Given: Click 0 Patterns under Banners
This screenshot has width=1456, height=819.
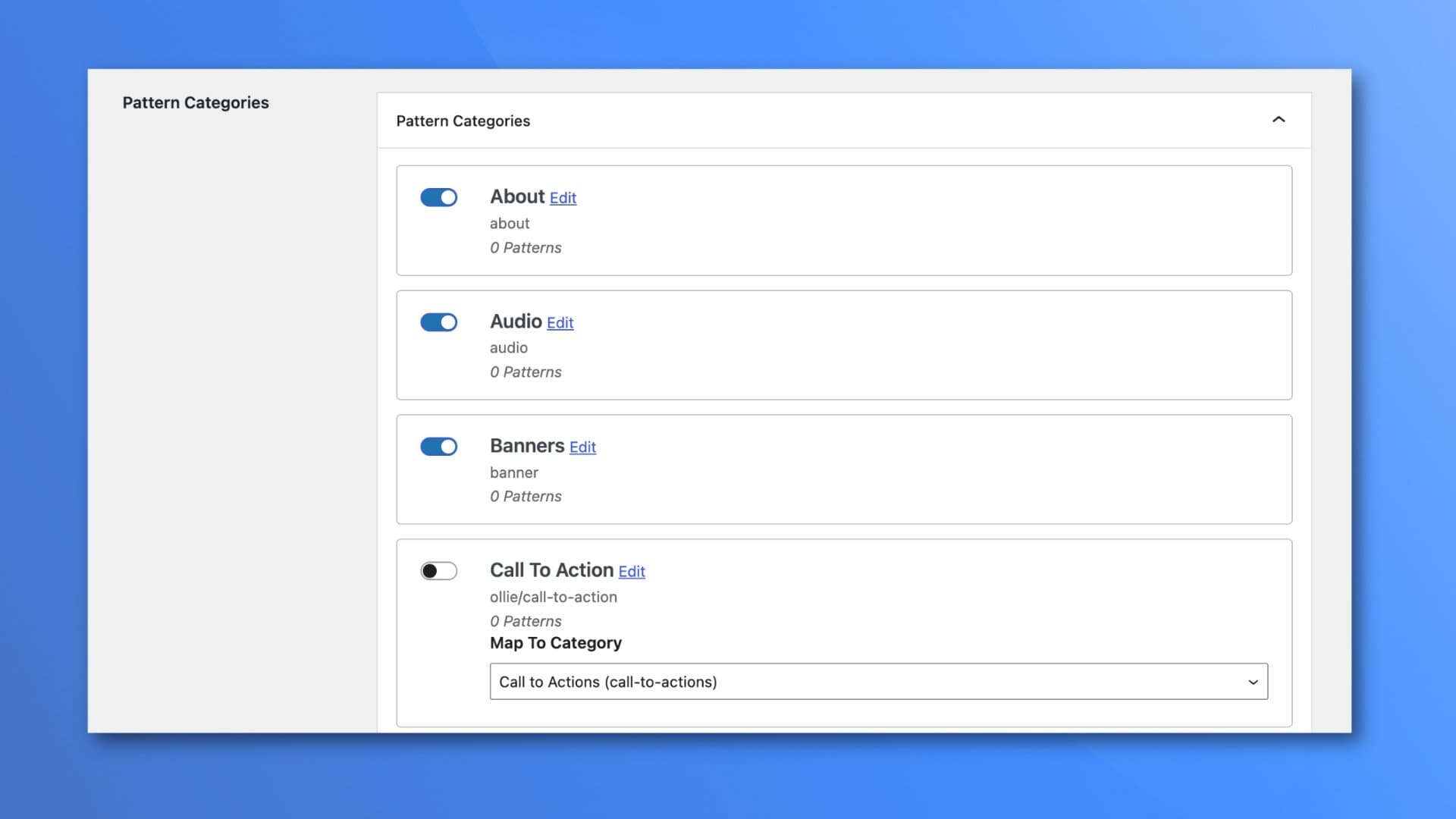Looking at the screenshot, I should pos(526,496).
